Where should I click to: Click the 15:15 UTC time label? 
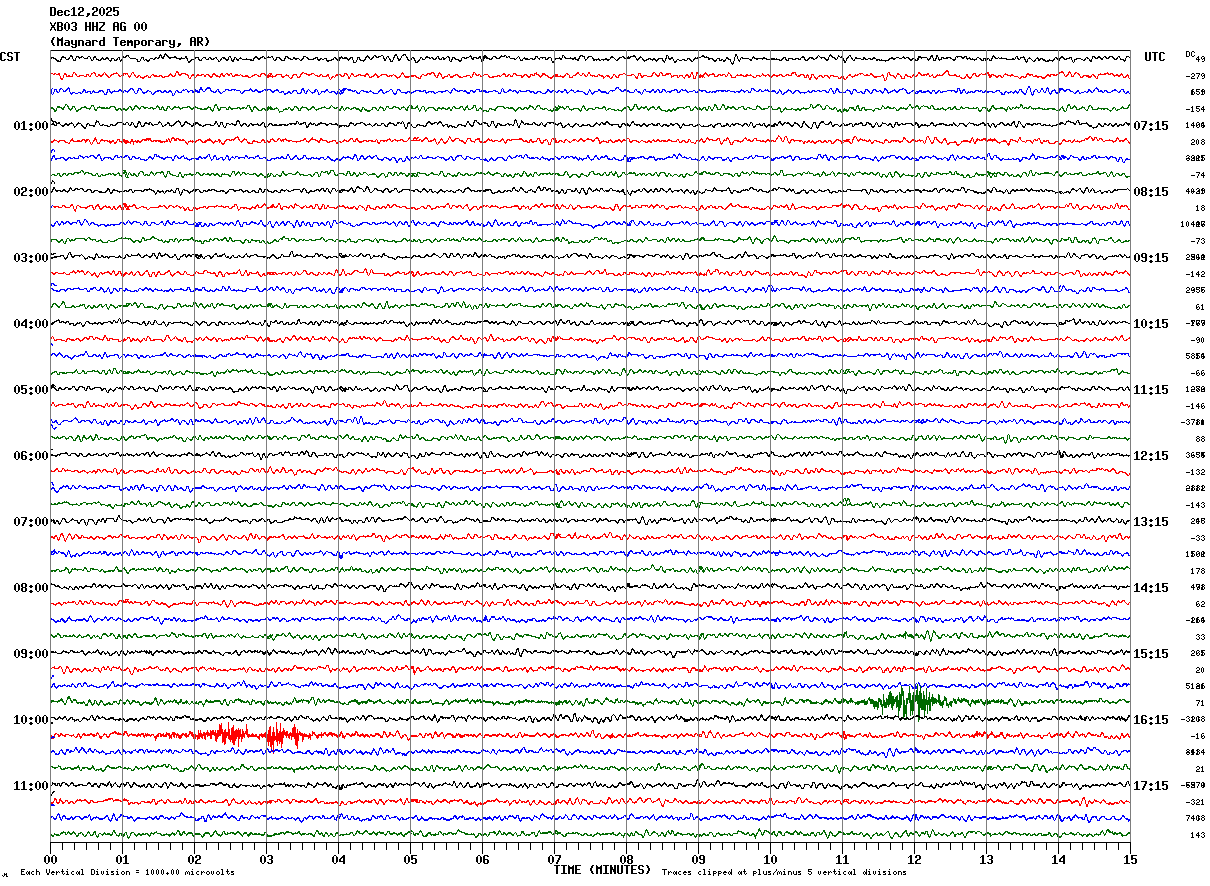pos(1151,654)
